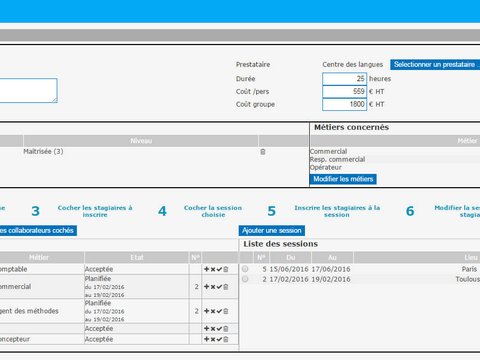
Task: Click the checkmark icon in the Agent des méthodes row
Action: (x=219, y=311)
